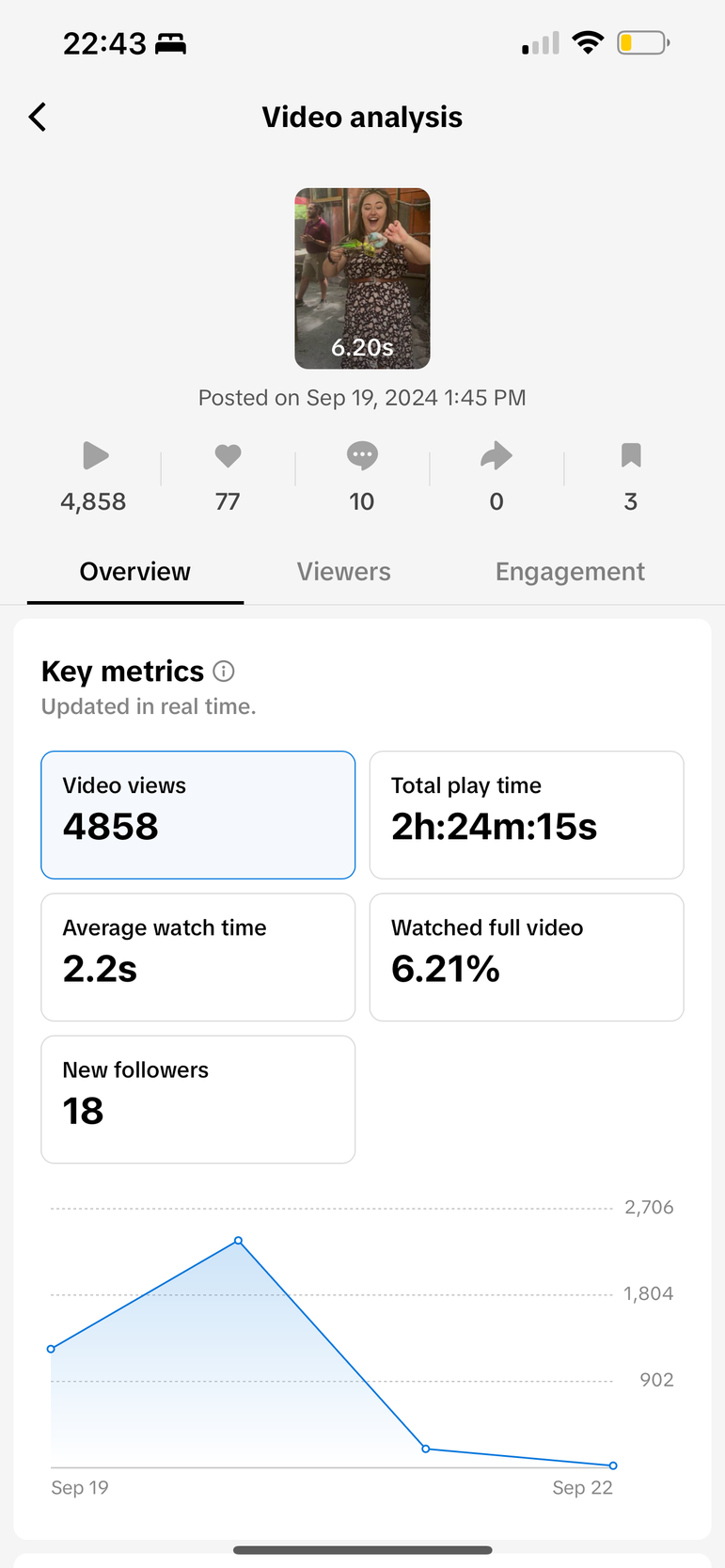Open the Key metrics info icon
This screenshot has height=1568, width=725.
tap(224, 672)
